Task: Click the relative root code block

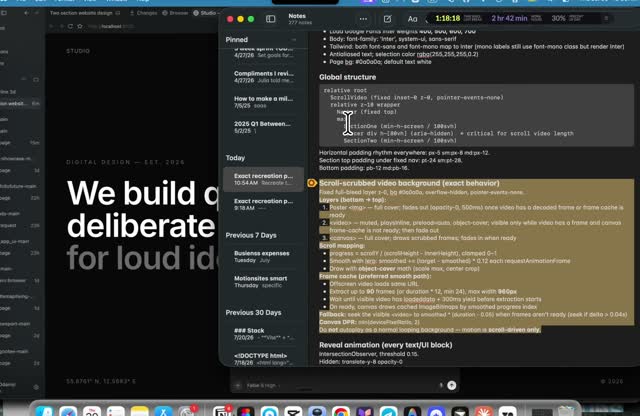Action: pyautogui.click(x=476, y=115)
